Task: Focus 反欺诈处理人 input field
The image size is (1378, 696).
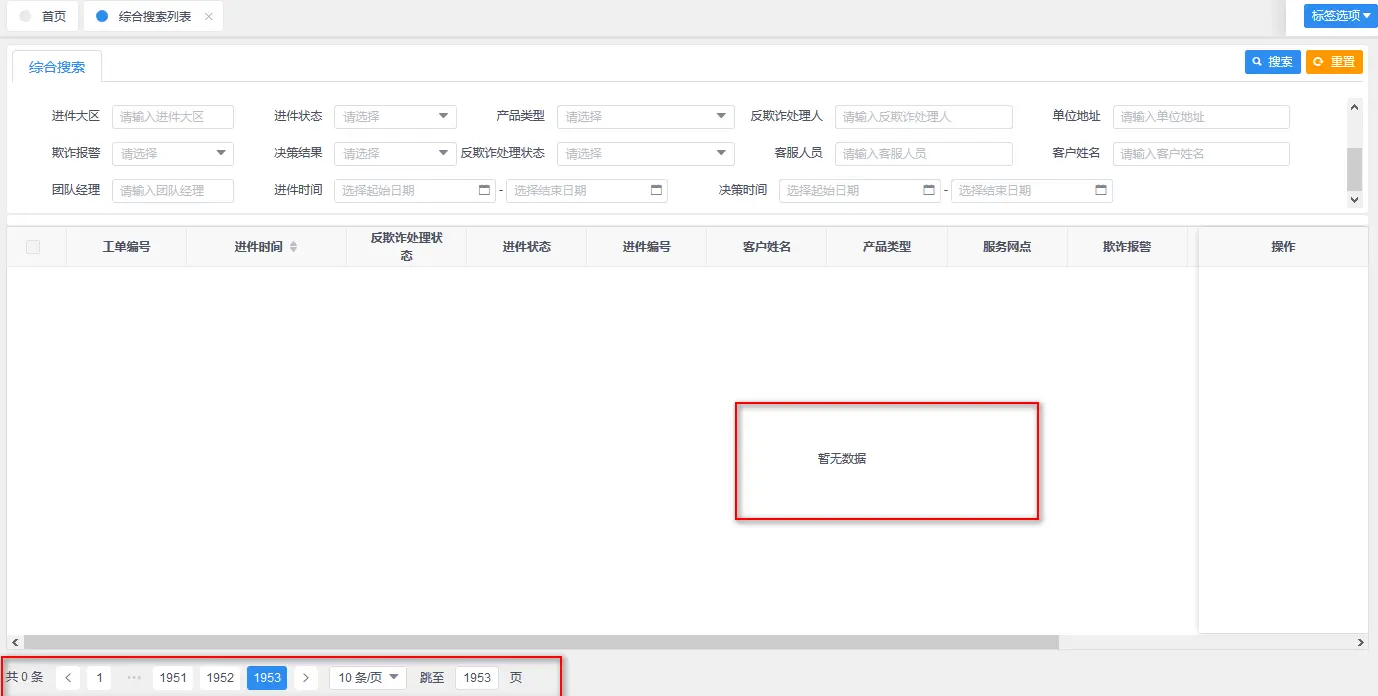Action: coord(924,117)
